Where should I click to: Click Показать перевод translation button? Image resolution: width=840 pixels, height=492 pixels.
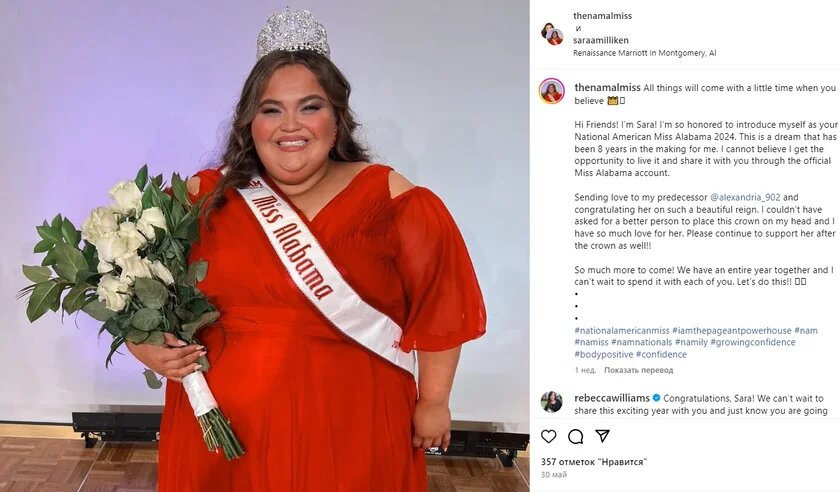[x=639, y=370]
